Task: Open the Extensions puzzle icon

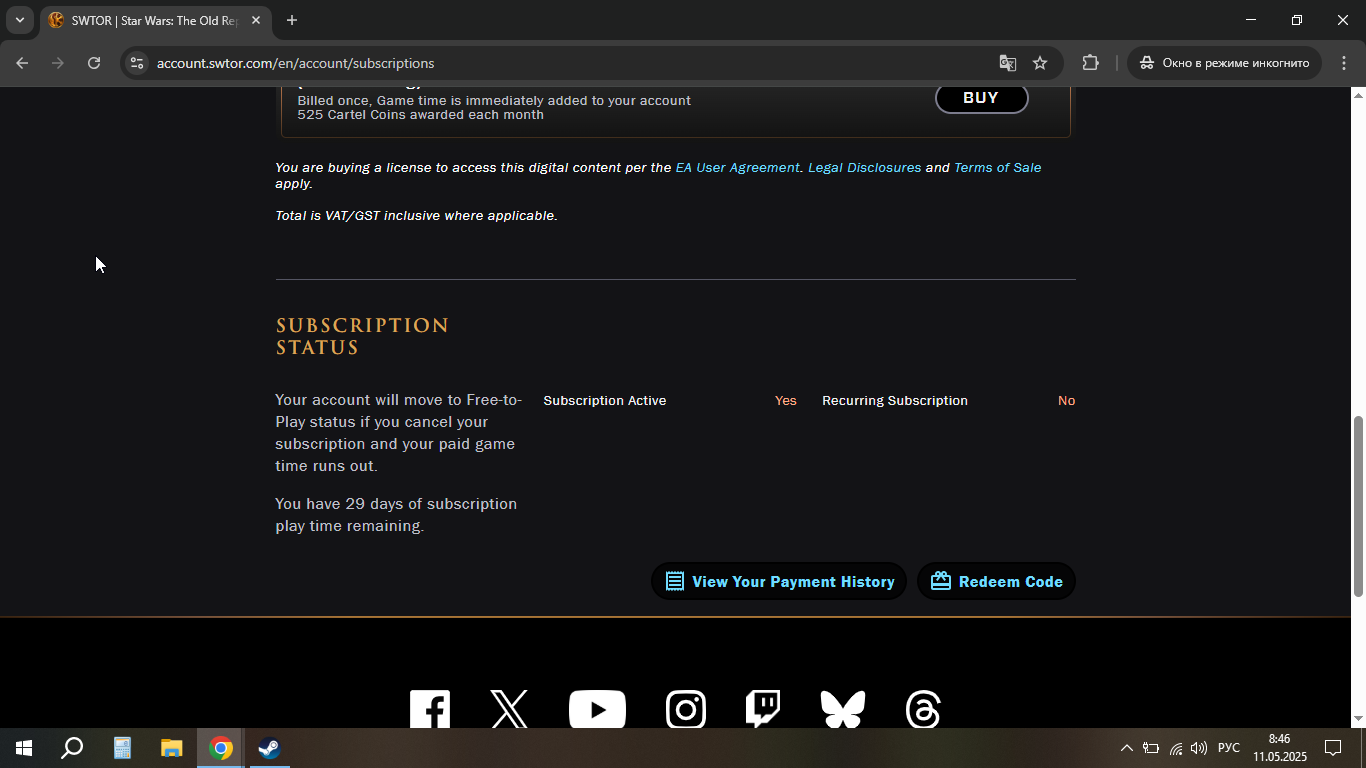Action: 1090,63
